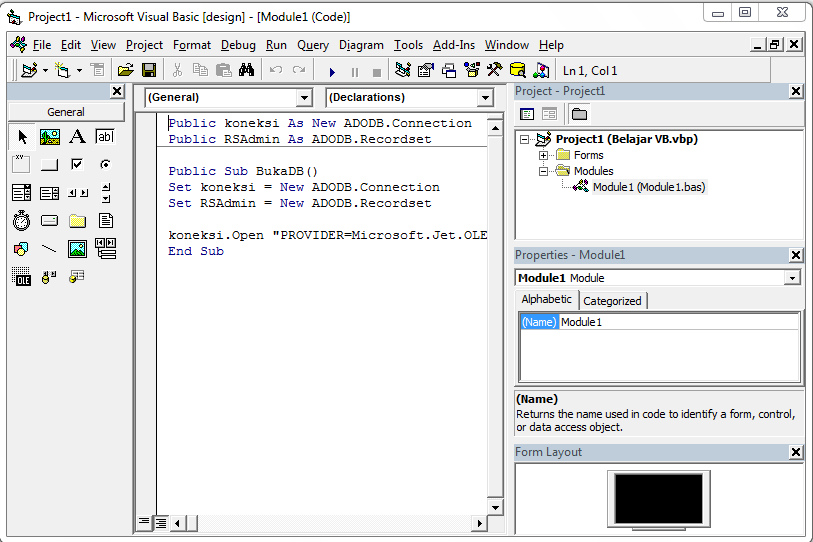
Task: Close the Form Layout panel
Action: tap(796, 452)
